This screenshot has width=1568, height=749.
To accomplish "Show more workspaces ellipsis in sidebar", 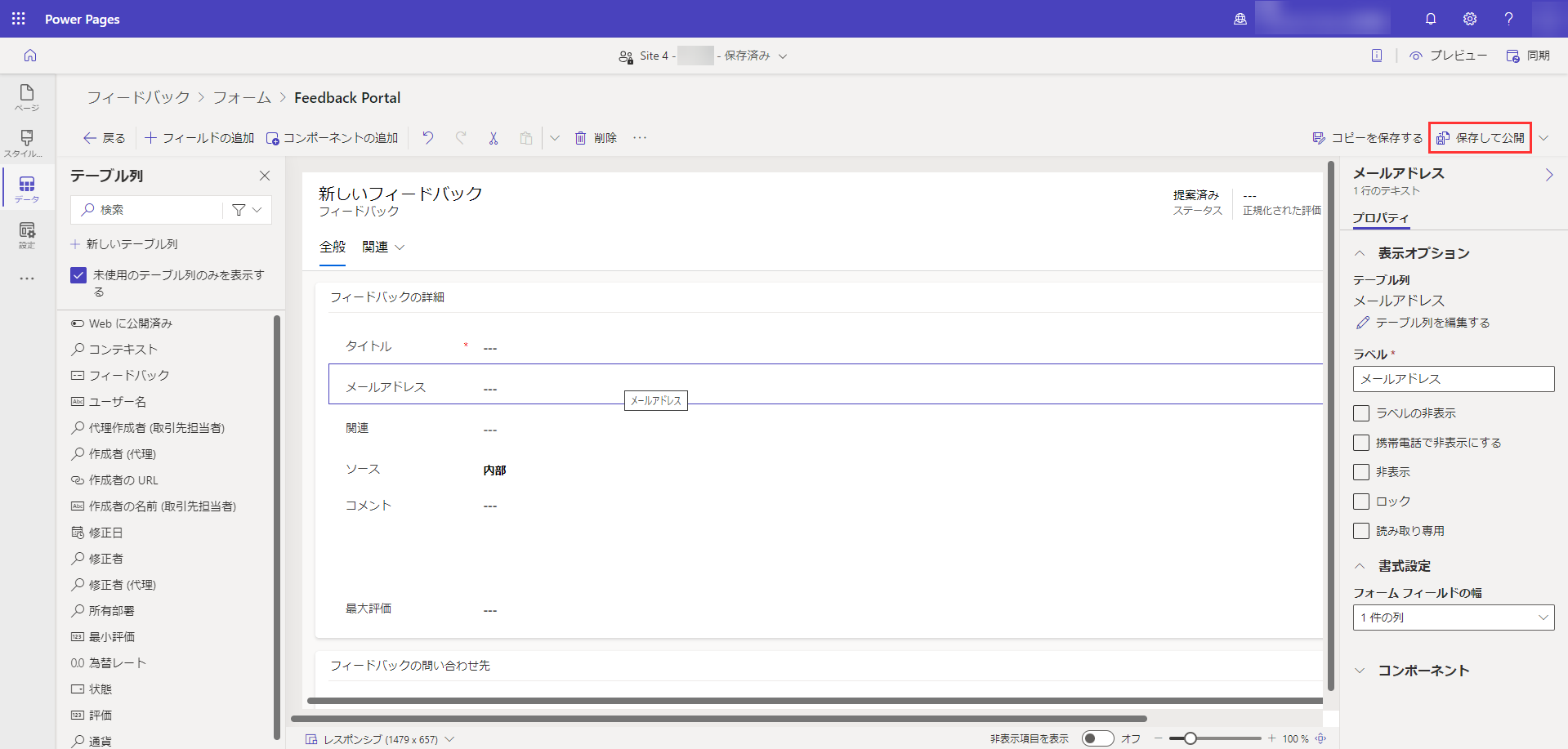I will pos(27,279).
